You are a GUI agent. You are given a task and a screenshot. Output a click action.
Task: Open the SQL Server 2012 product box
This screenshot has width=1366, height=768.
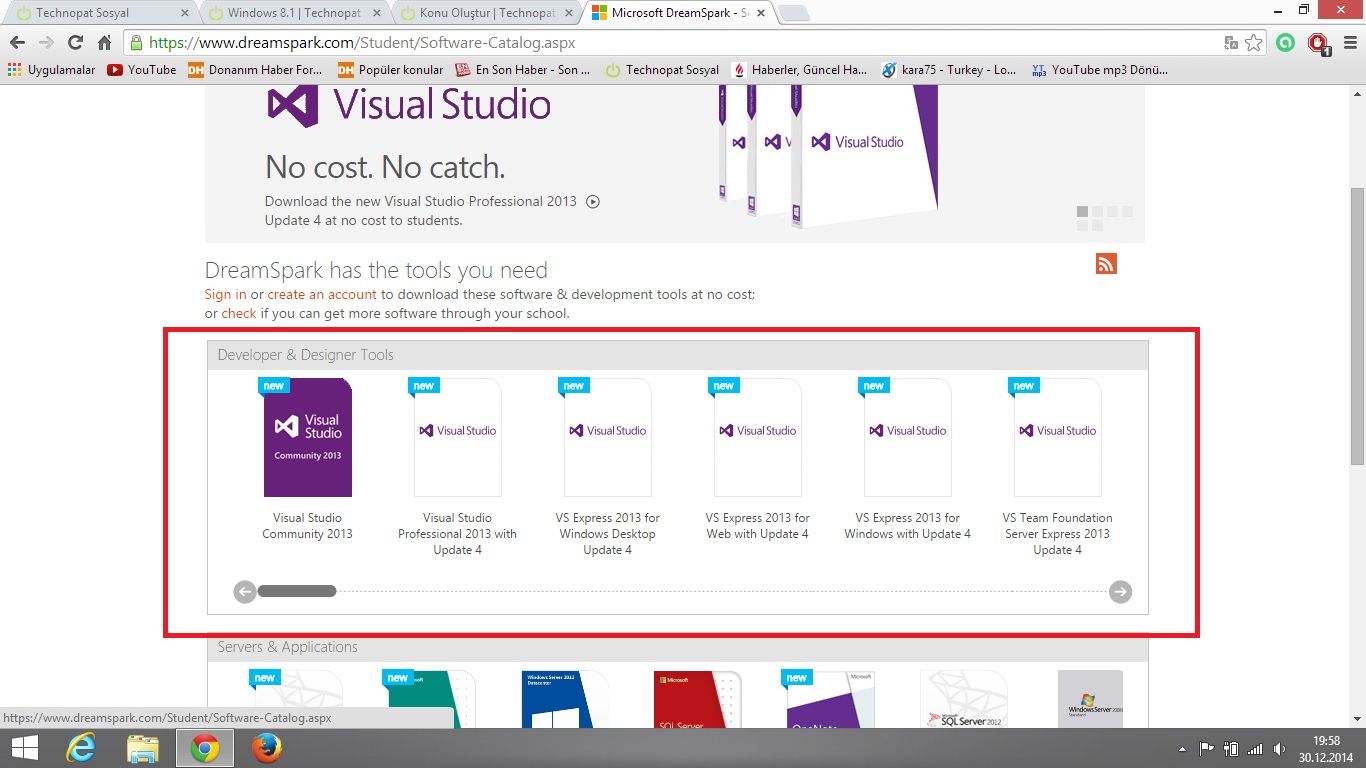click(964, 699)
